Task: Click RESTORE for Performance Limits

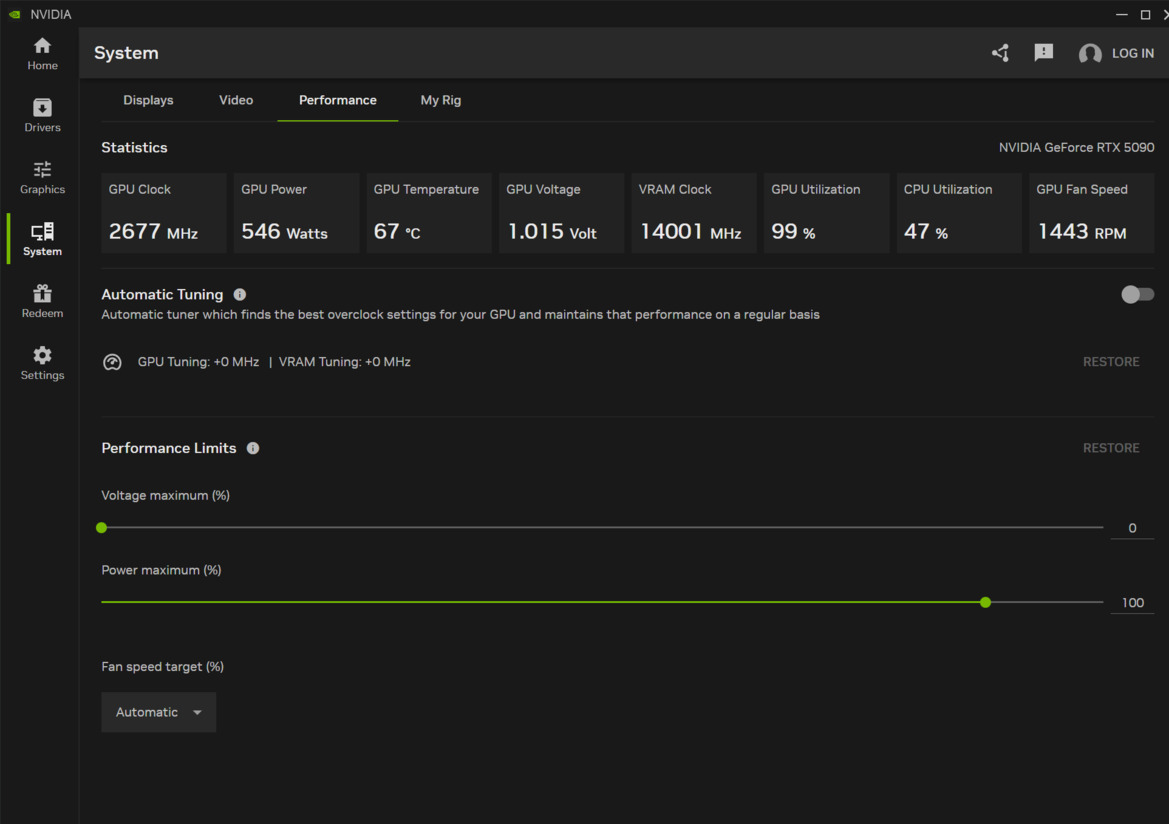Action: click(x=1111, y=448)
